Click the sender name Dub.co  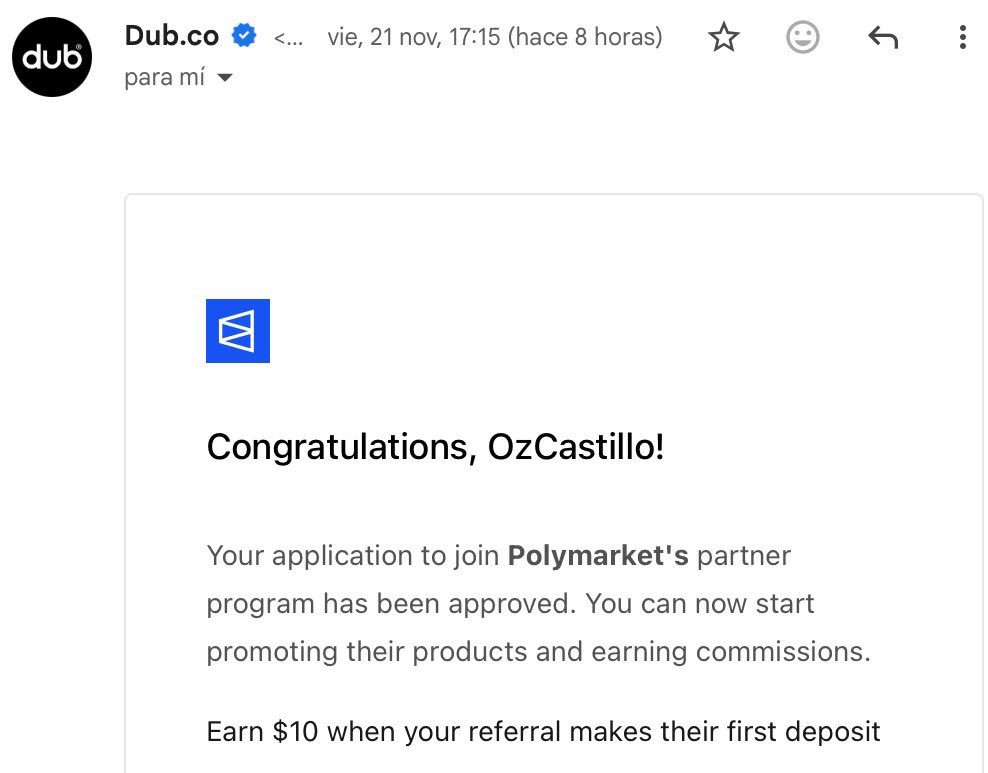[171, 36]
